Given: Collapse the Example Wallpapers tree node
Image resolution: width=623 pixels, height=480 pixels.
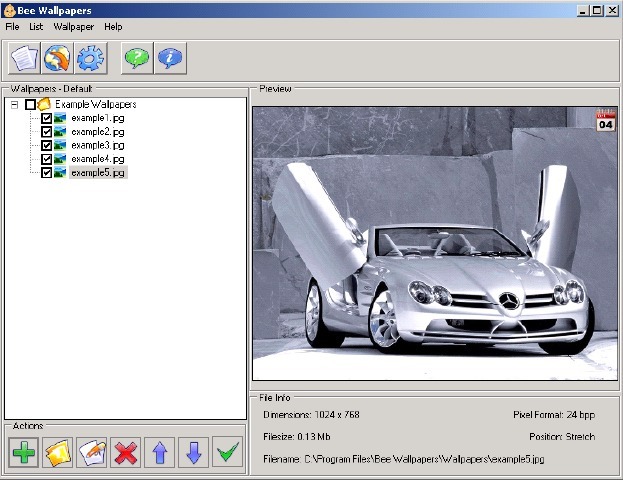Looking at the screenshot, I should 14,105.
